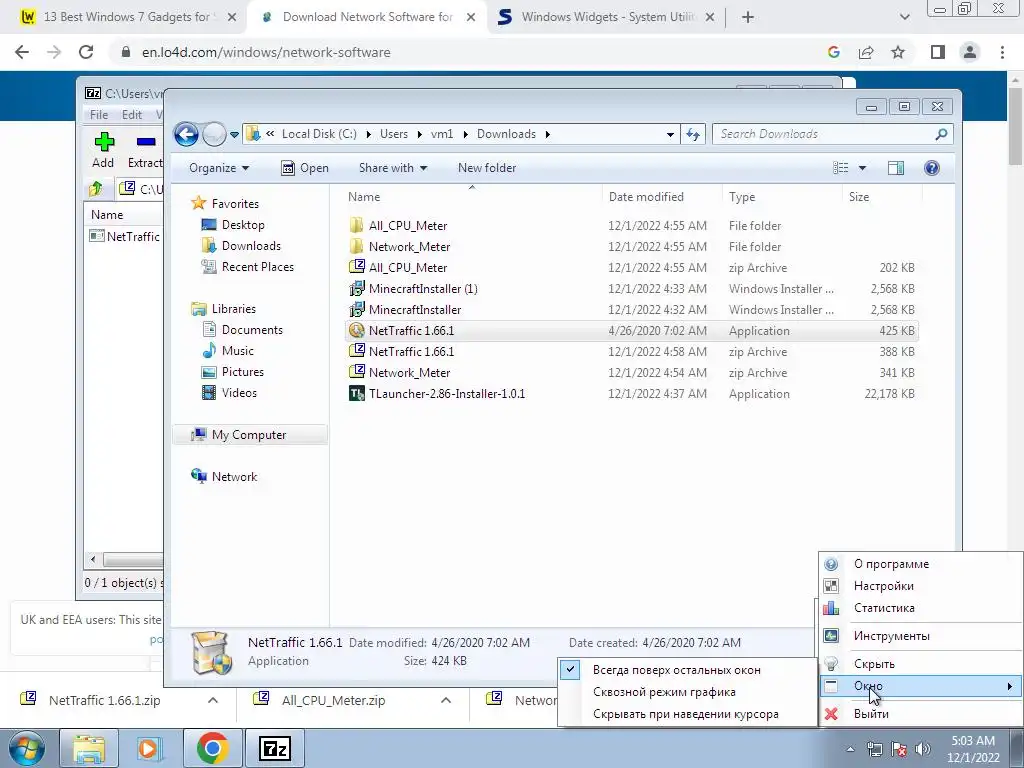Click the Explorer forward navigation arrow
The height and width of the screenshot is (768, 1024).
click(x=214, y=135)
